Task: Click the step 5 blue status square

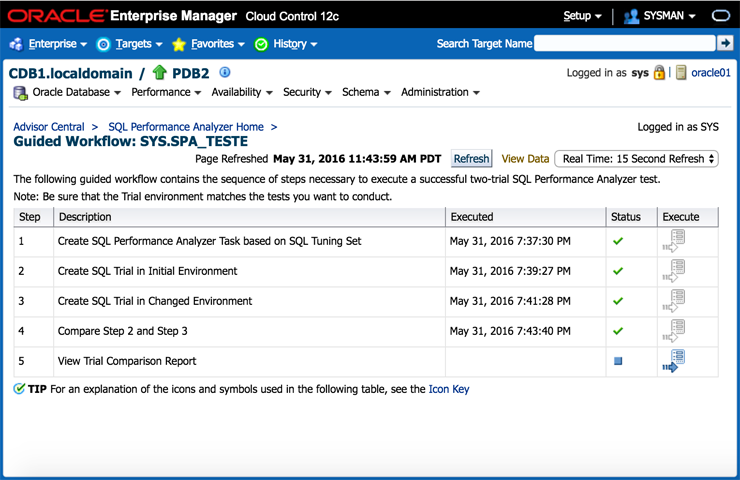Action: click(618, 361)
